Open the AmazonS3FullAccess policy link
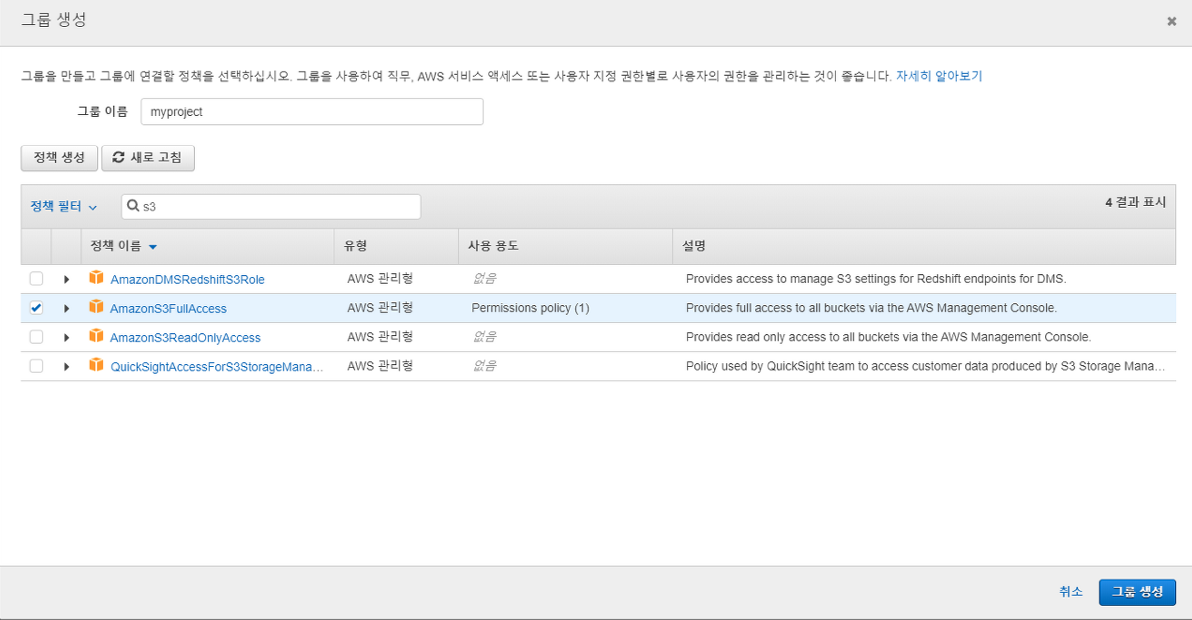Viewport: 1192px width, 620px height. [x=168, y=308]
